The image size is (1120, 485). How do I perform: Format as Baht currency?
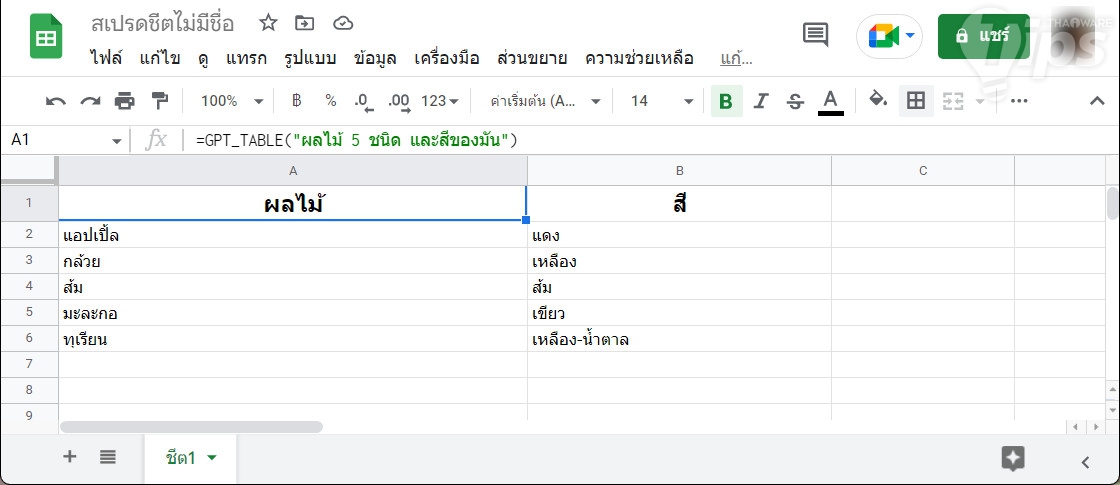[296, 101]
